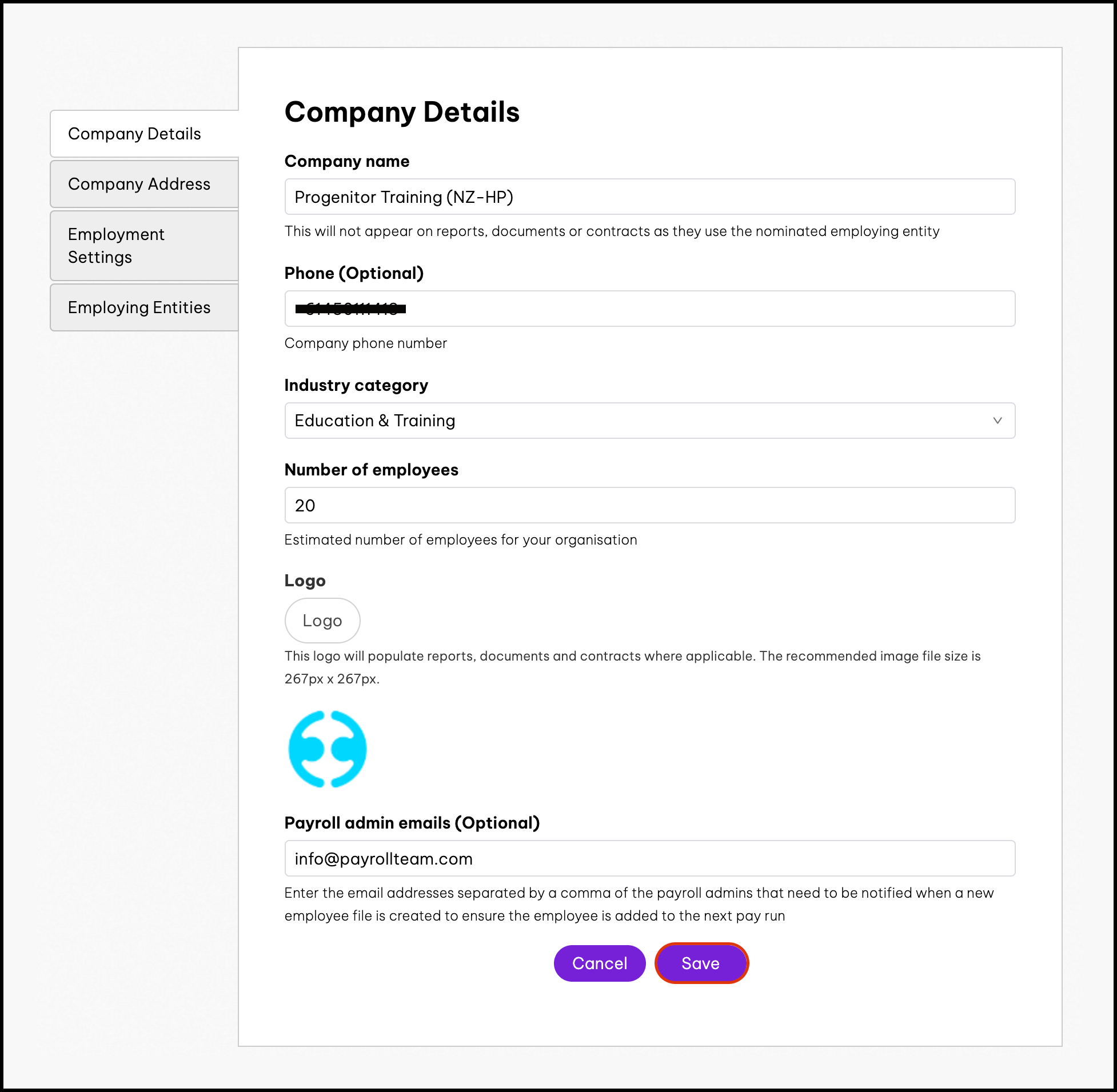The height and width of the screenshot is (1092, 1117).
Task: Cancel the company details changes
Action: (x=600, y=963)
